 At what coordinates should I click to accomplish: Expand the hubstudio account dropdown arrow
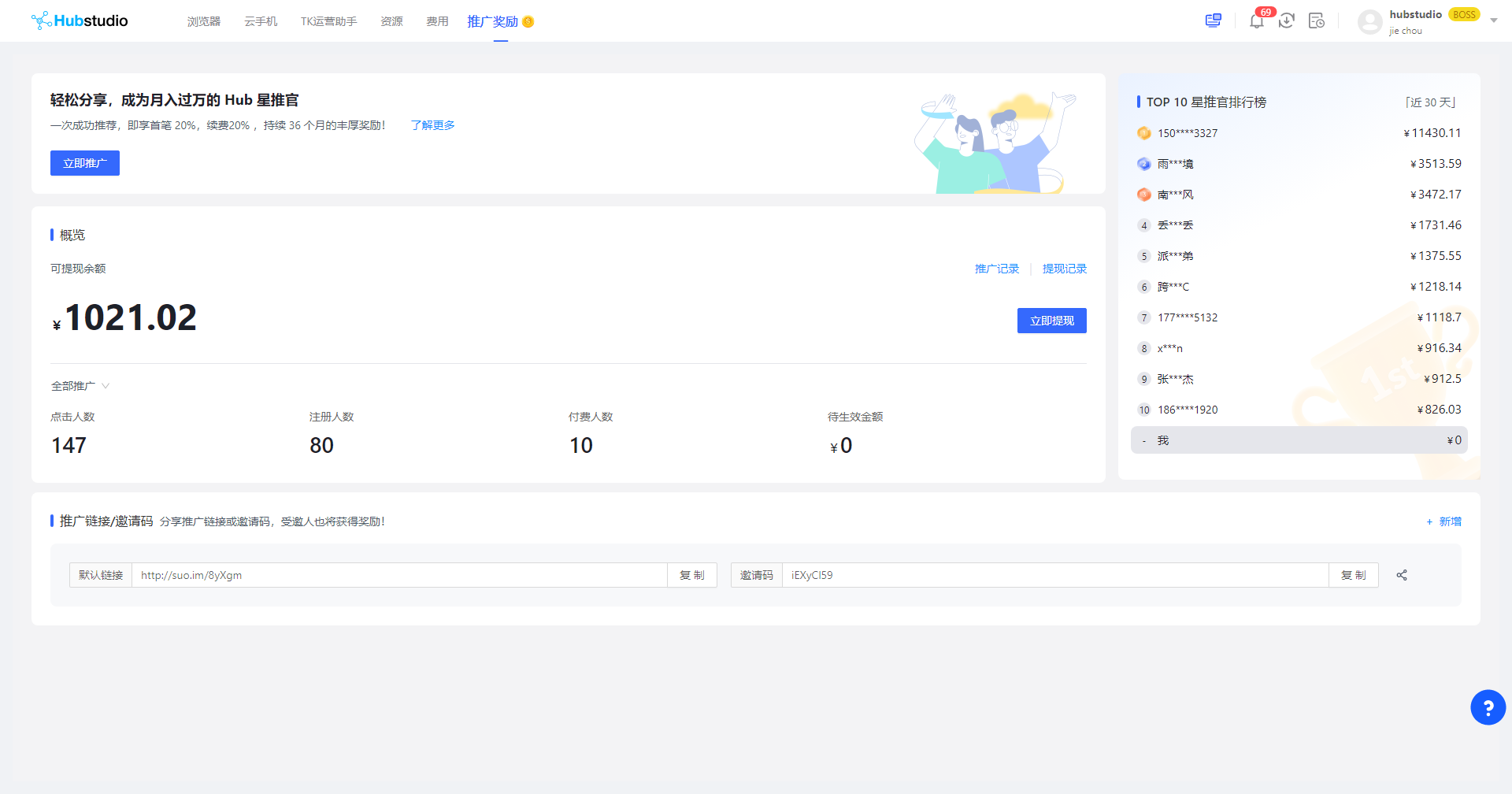(x=1494, y=20)
